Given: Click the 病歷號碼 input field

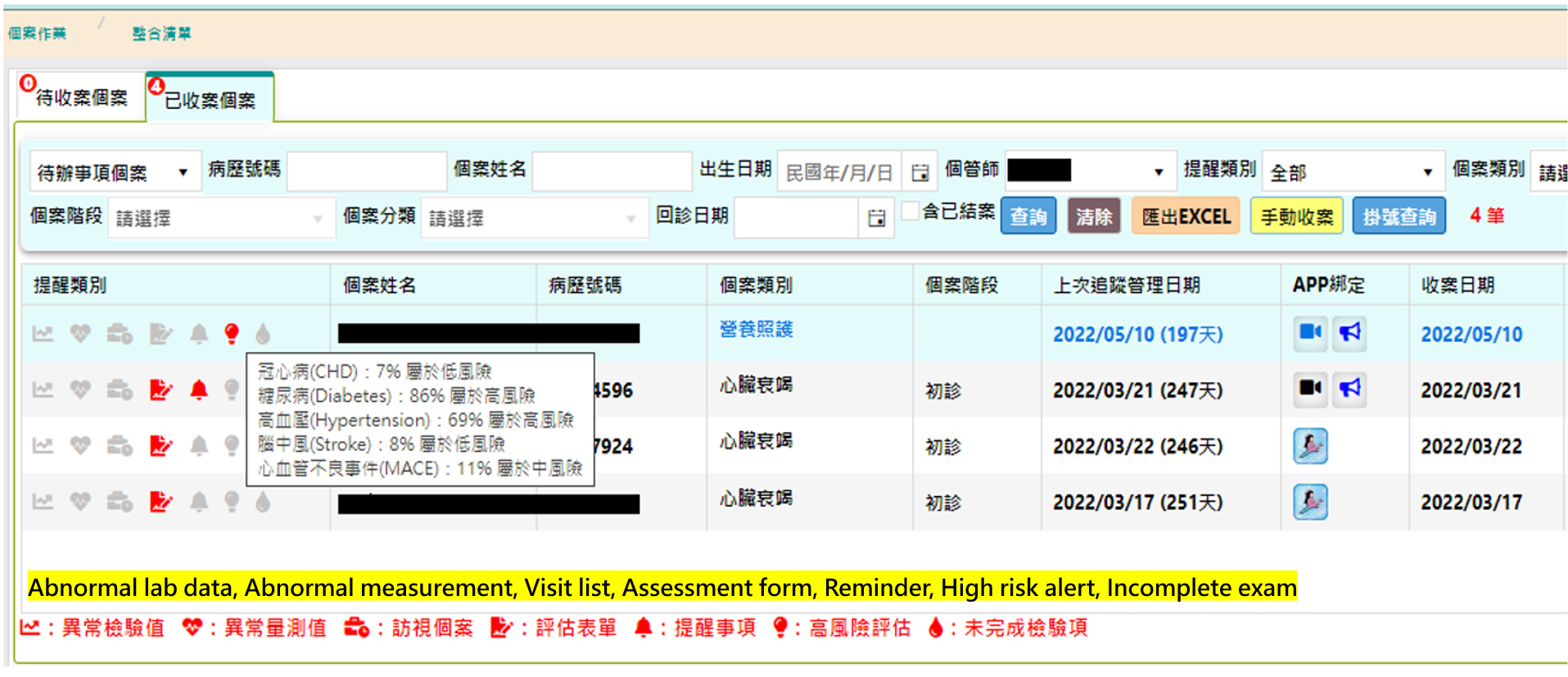Looking at the screenshot, I should click(367, 171).
